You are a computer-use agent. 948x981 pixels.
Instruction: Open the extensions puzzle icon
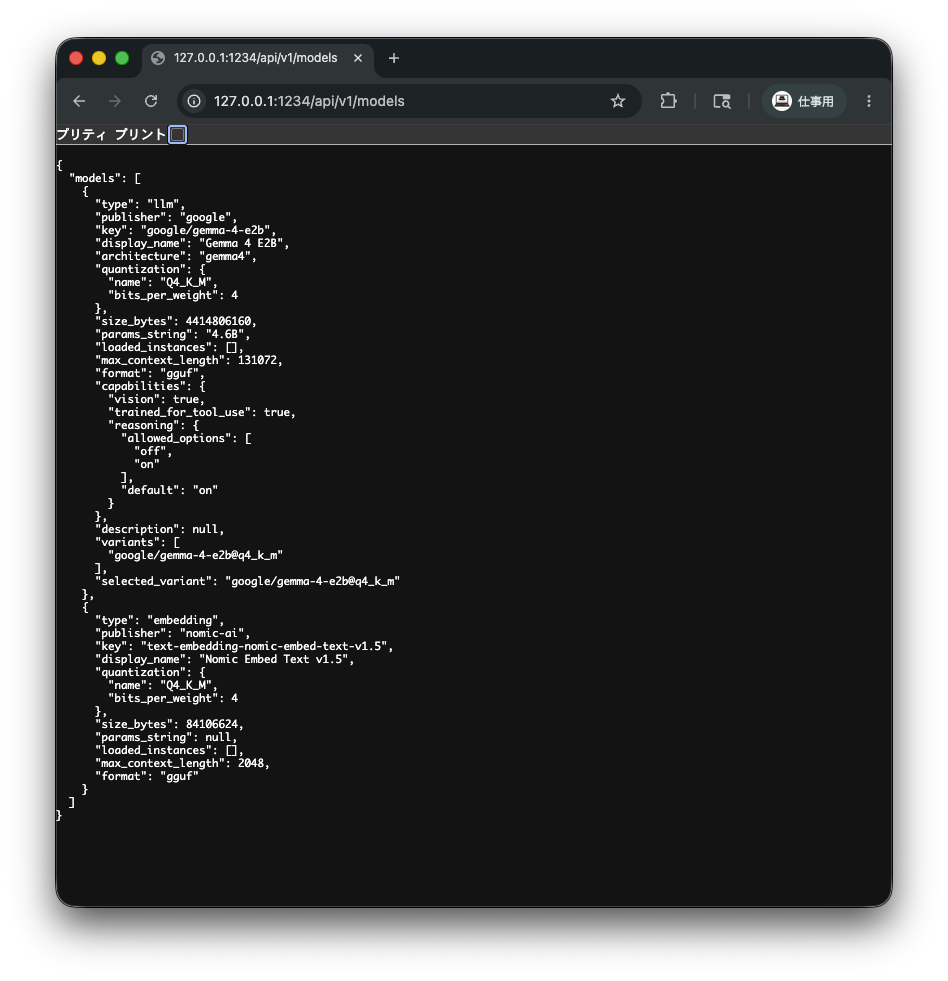point(668,101)
